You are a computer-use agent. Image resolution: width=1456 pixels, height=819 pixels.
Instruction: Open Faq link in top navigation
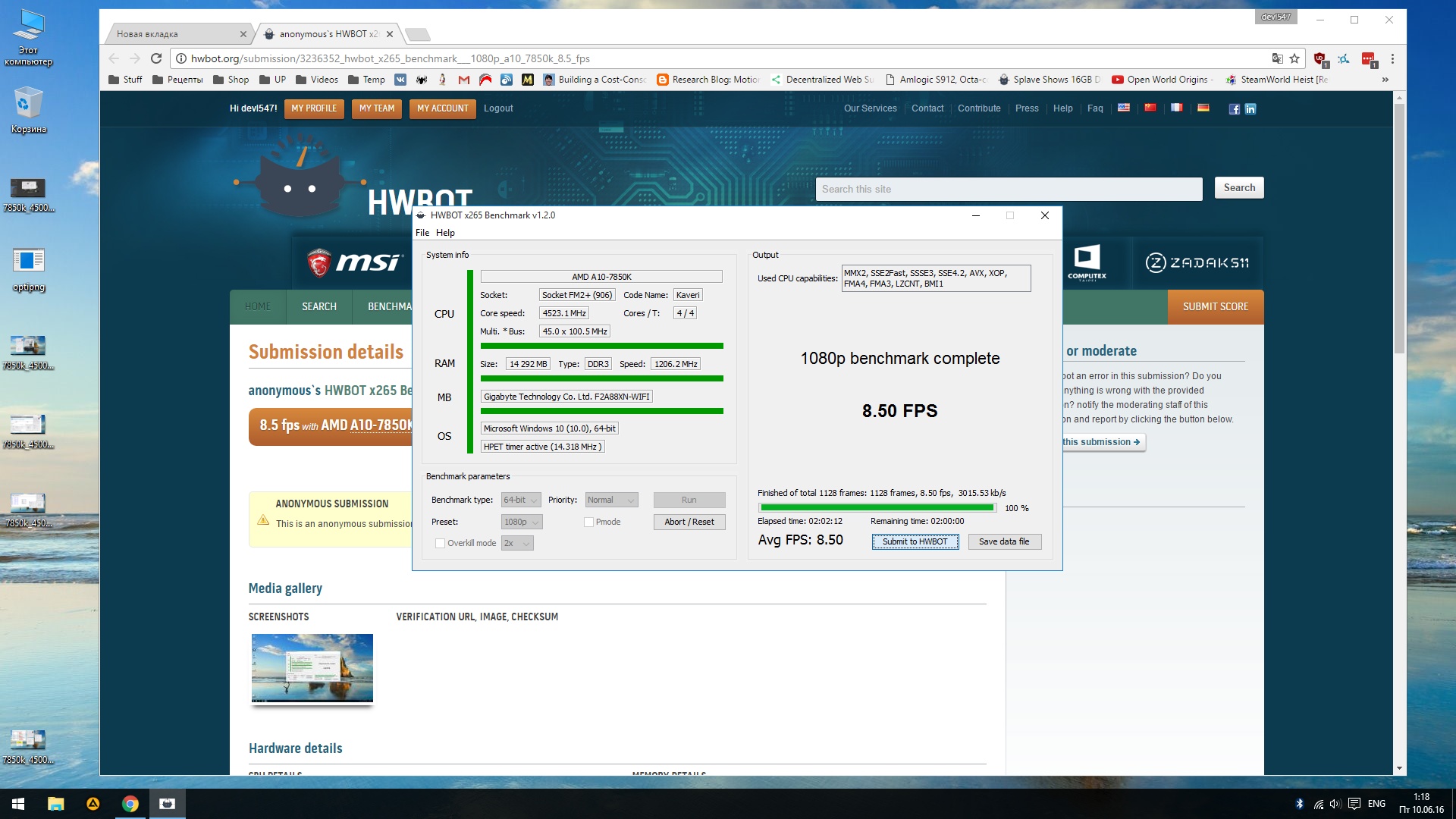click(1095, 108)
